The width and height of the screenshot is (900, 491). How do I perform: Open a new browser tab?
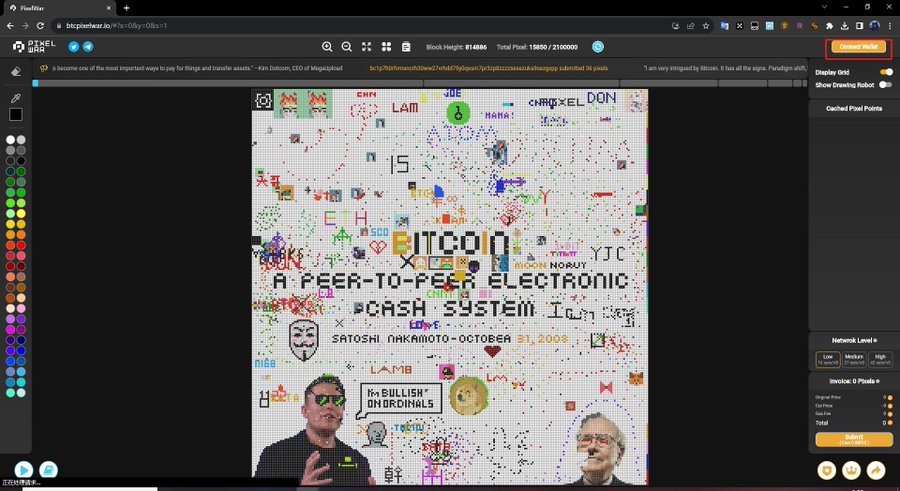pos(126,8)
